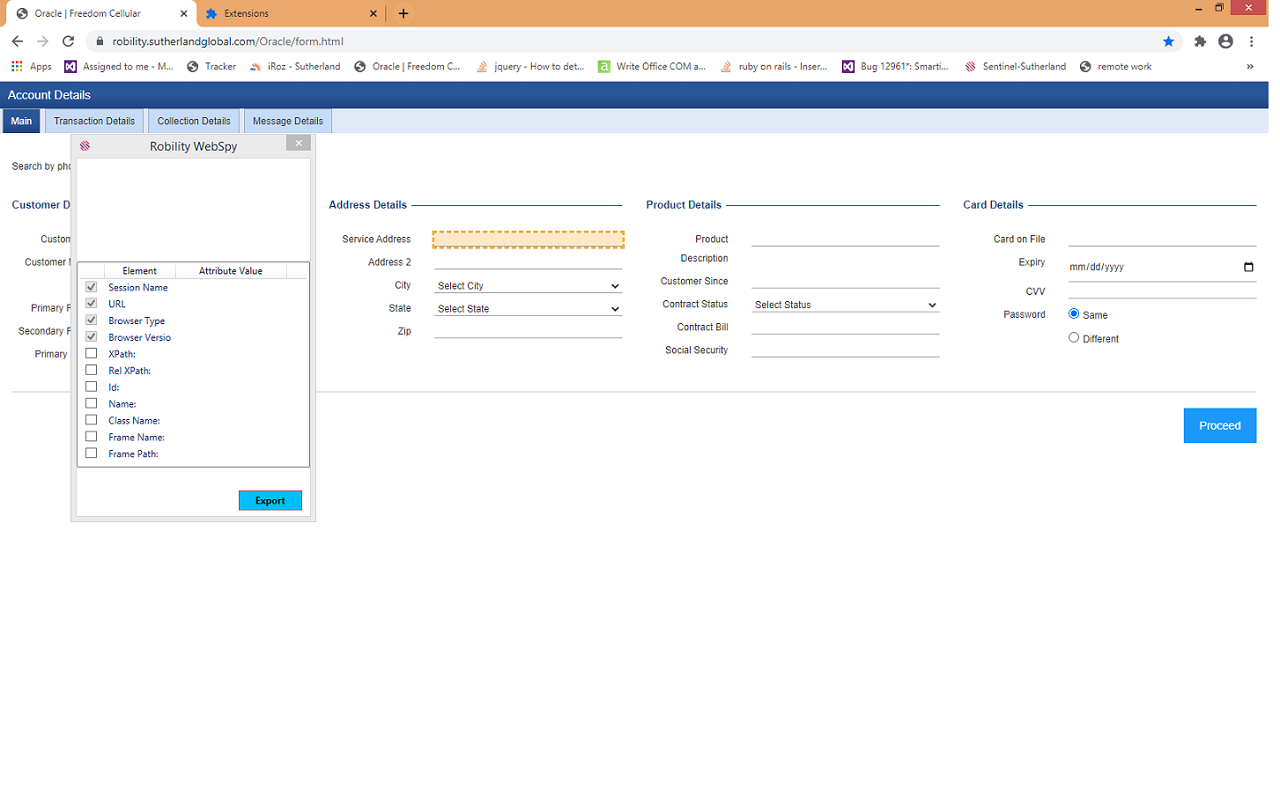
Task: Open the Contract Status dropdown
Action: pyautogui.click(x=845, y=305)
